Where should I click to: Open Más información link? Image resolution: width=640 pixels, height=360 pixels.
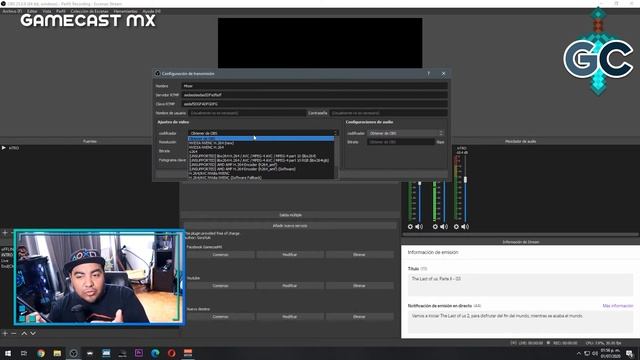click(618, 306)
